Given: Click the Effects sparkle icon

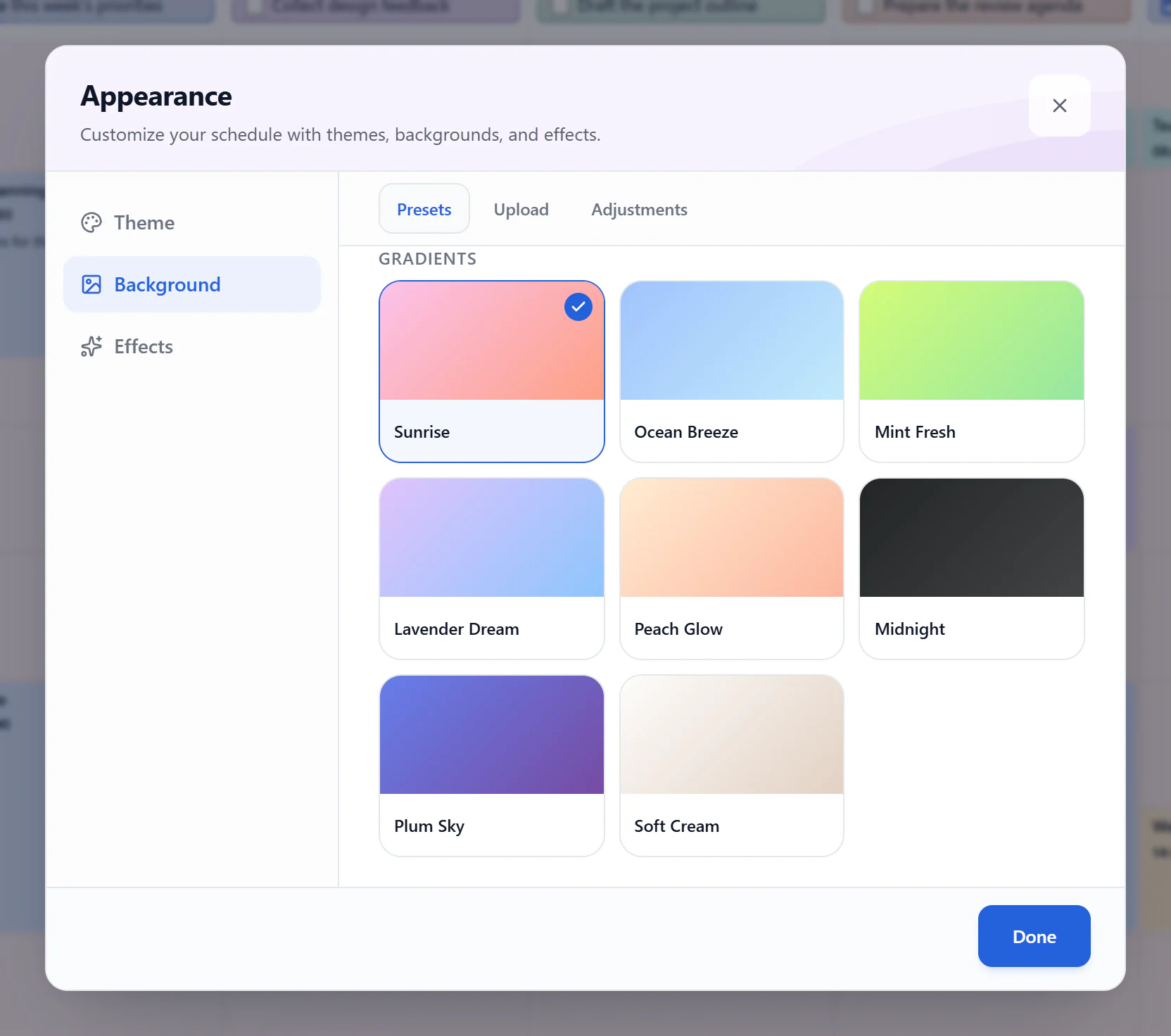Looking at the screenshot, I should [x=91, y=346].
